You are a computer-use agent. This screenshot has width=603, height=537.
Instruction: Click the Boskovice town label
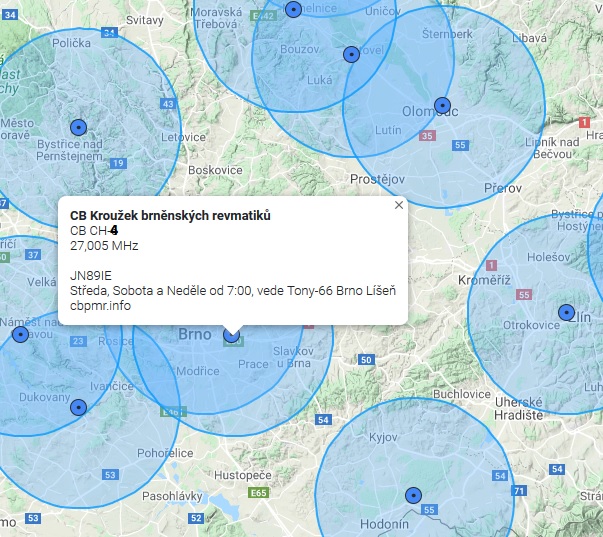[x=215, y=170]
